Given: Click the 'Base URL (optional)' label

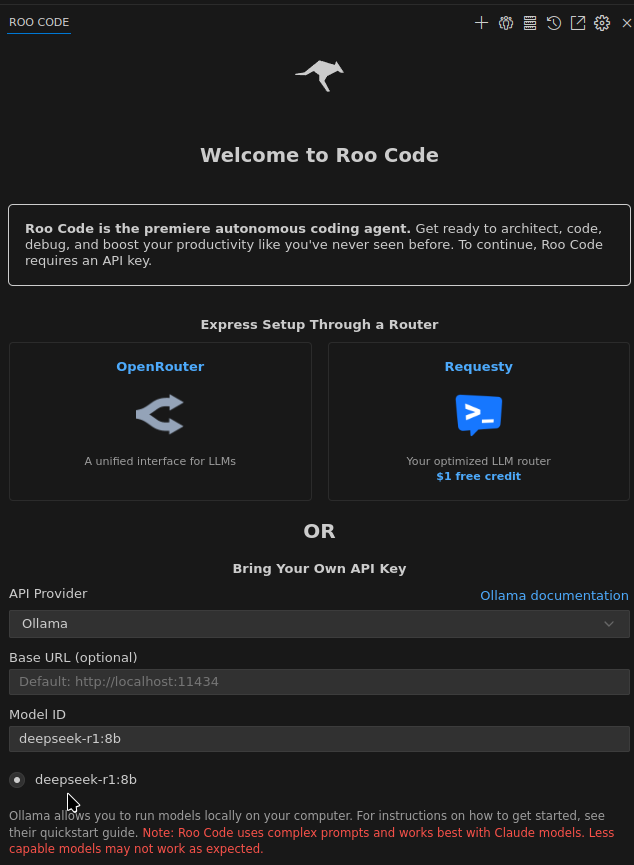Looking at the screenshot, I should click(x=73, y=658).
